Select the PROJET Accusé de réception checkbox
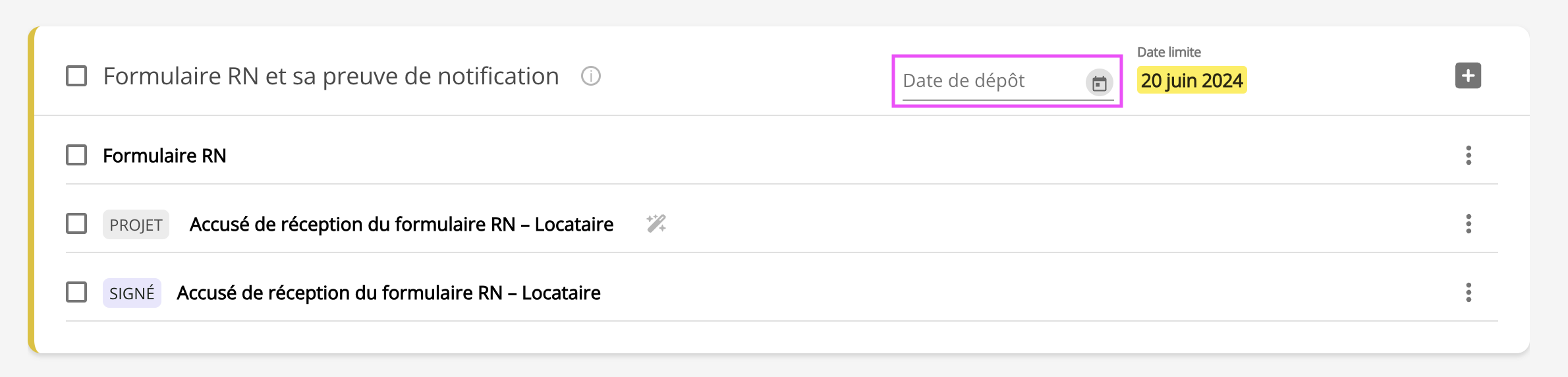The image size is (1568, 377). tap(76, 224)
